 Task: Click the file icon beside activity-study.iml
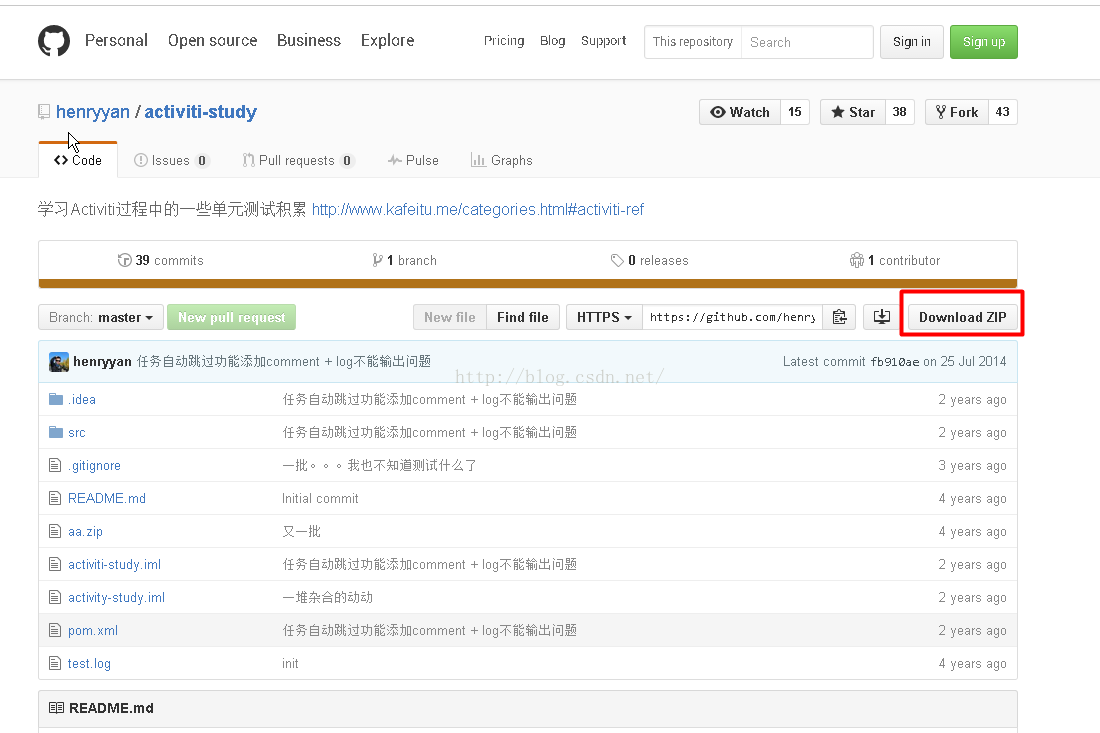pos(55,597)
